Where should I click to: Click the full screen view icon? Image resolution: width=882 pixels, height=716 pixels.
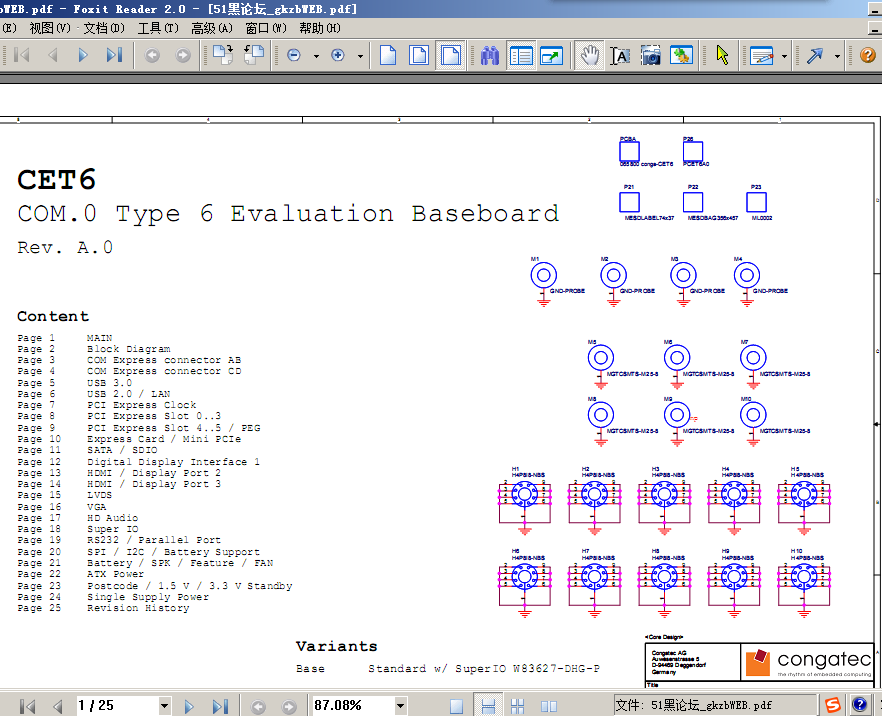[552, 55]
